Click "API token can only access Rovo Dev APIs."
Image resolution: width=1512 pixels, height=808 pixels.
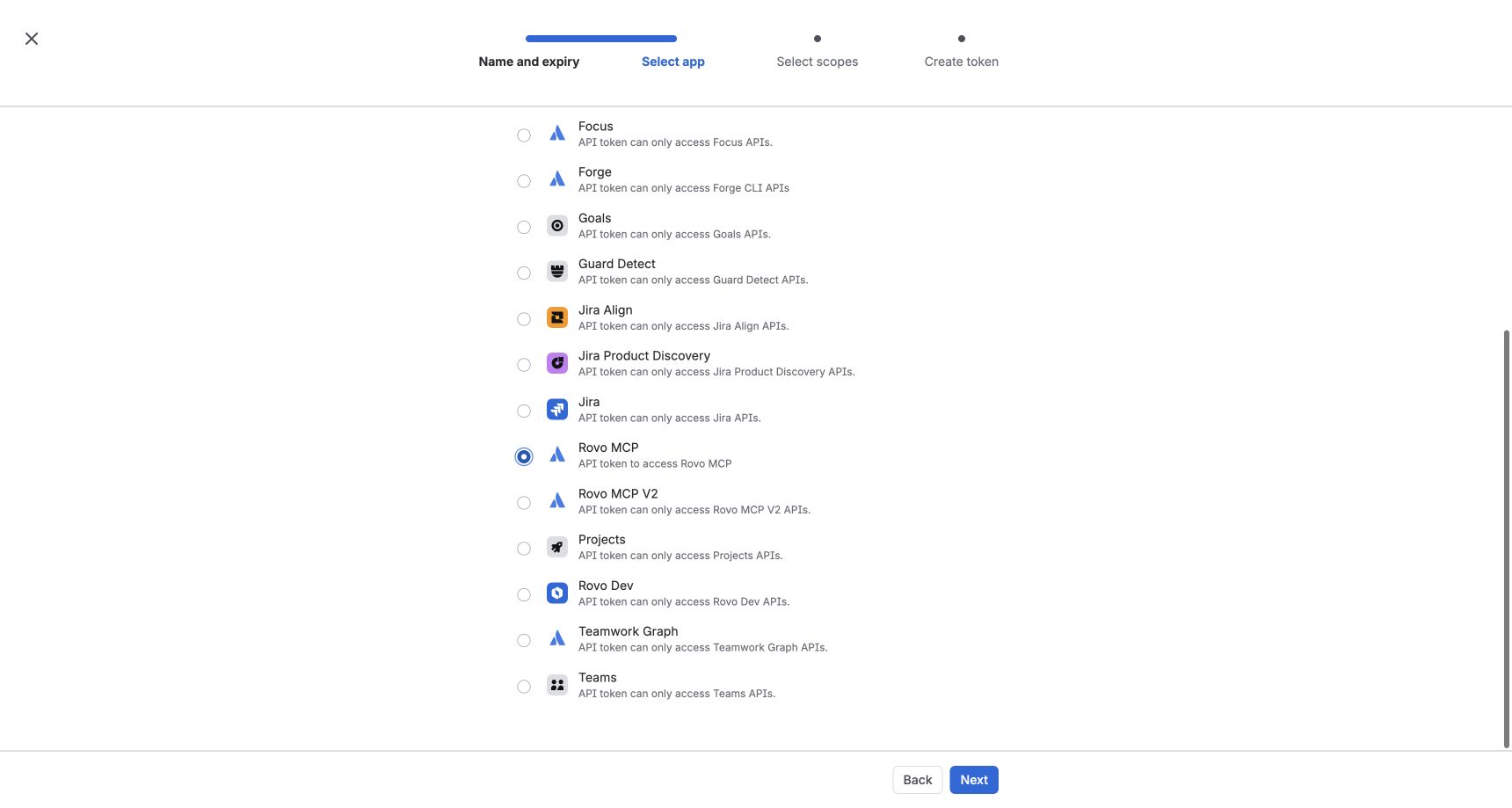pos(684,602)
